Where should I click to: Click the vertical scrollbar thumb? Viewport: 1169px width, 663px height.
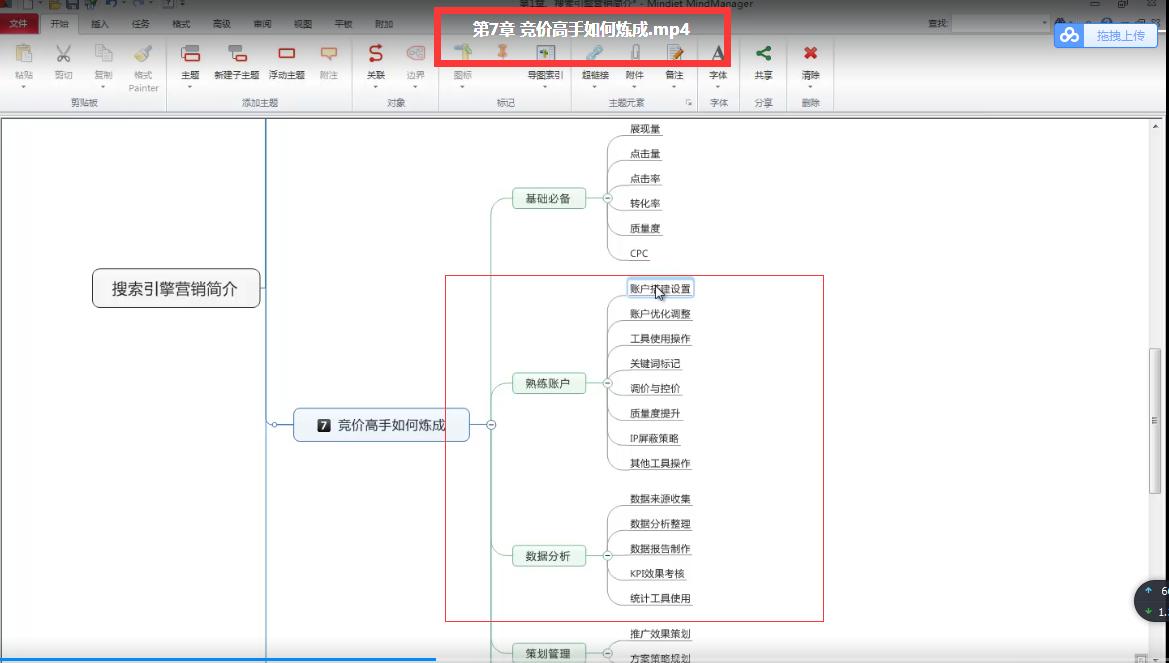pos(1155,420)
